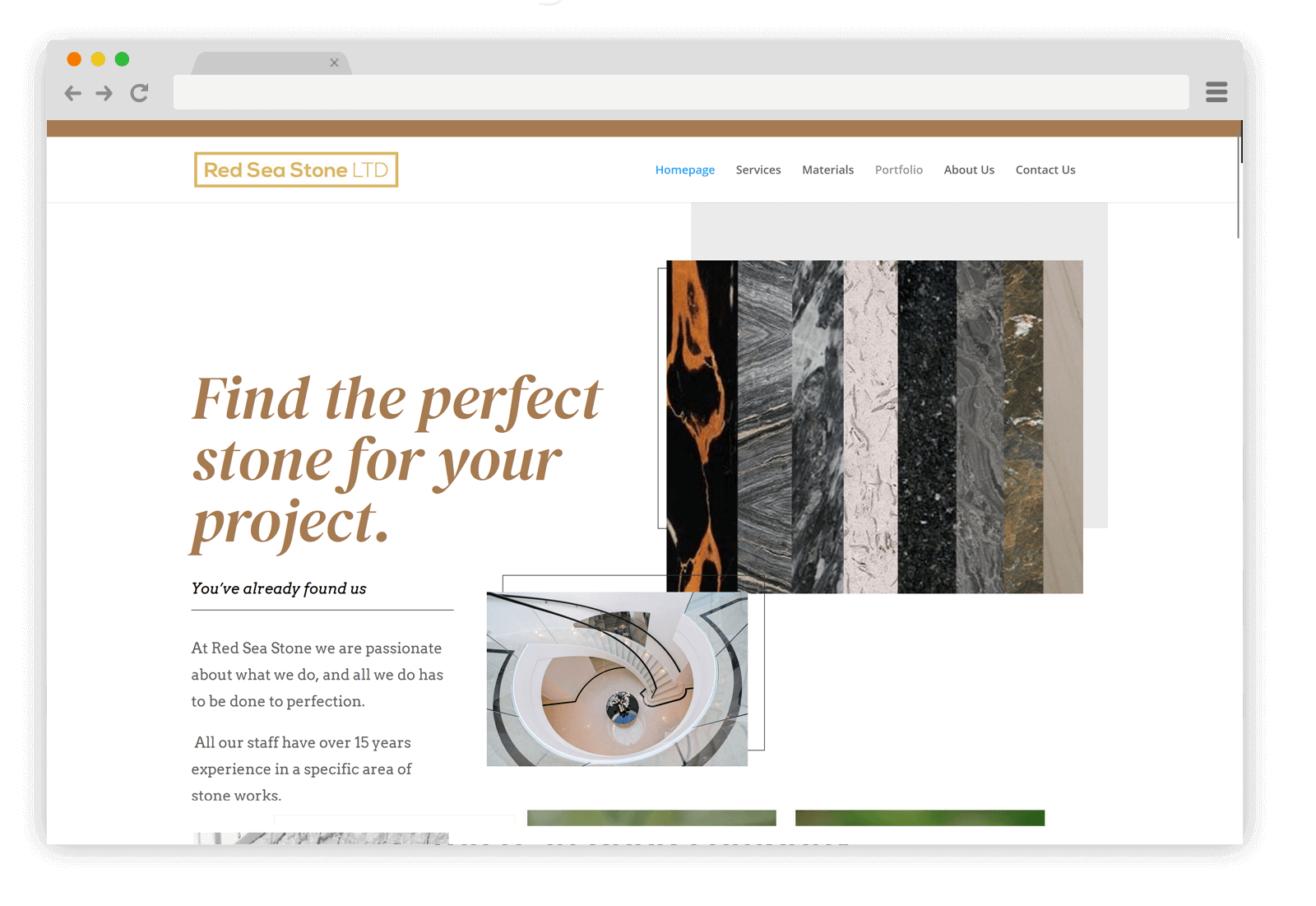The width and height of the screenshot is (1316, 906).
Task: Open the Materials page
Action: [828, 170]
